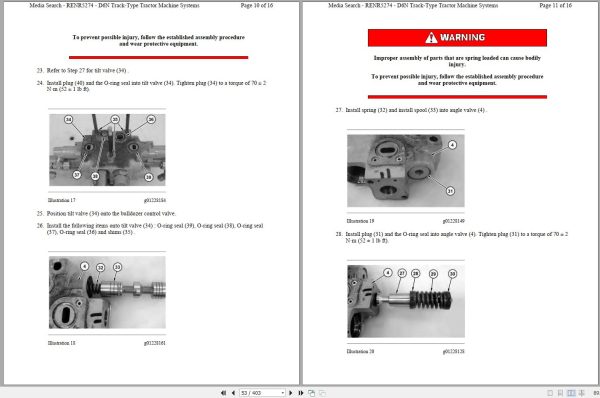Click left page 'Media Search - RENR5274' header
Image resolution: width=600 pixels, height=398 pixels.
point(114,5)
